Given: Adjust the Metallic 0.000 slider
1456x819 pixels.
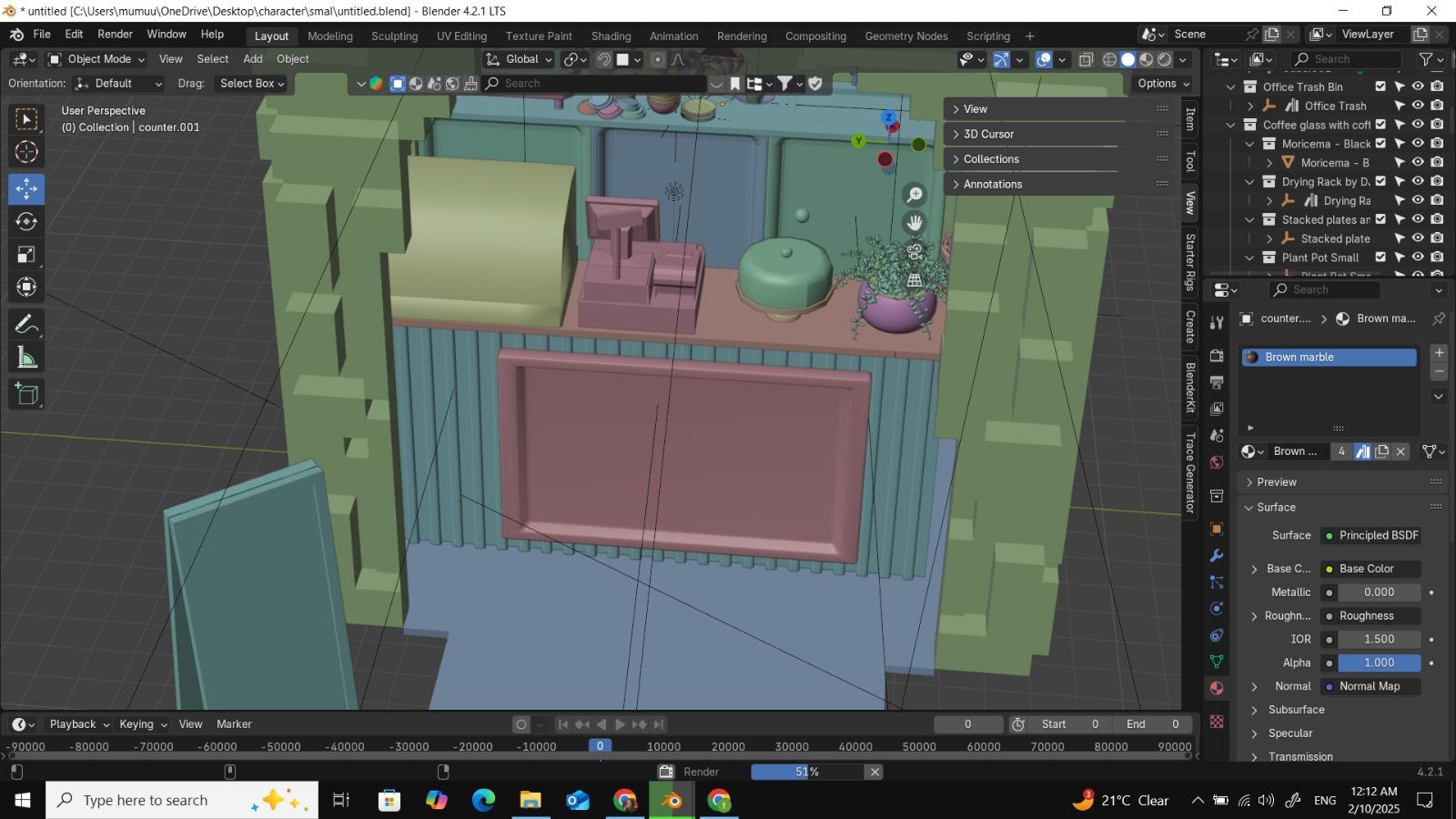Looking at the screenshot, I should pyautogui.click(x=1379, y=592).
